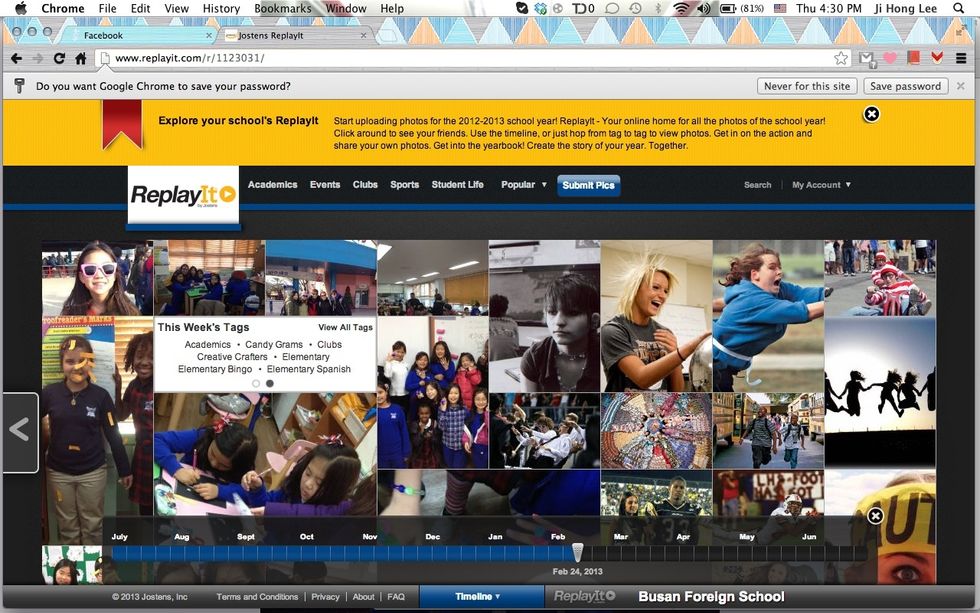Go to the Events section
This screenshot has width=980, height=613.
point(325,184)
